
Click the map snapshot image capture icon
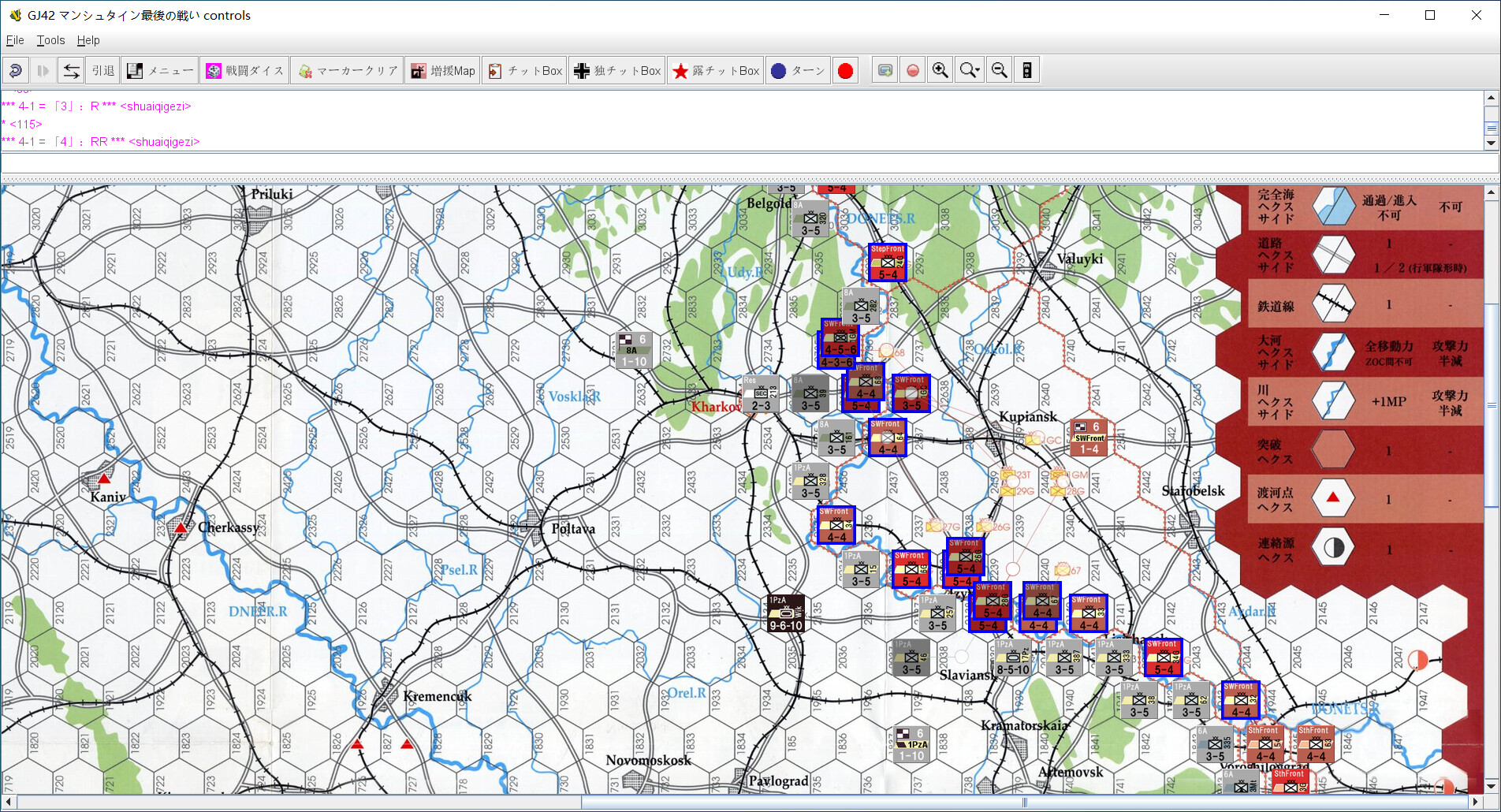point(885,71)
